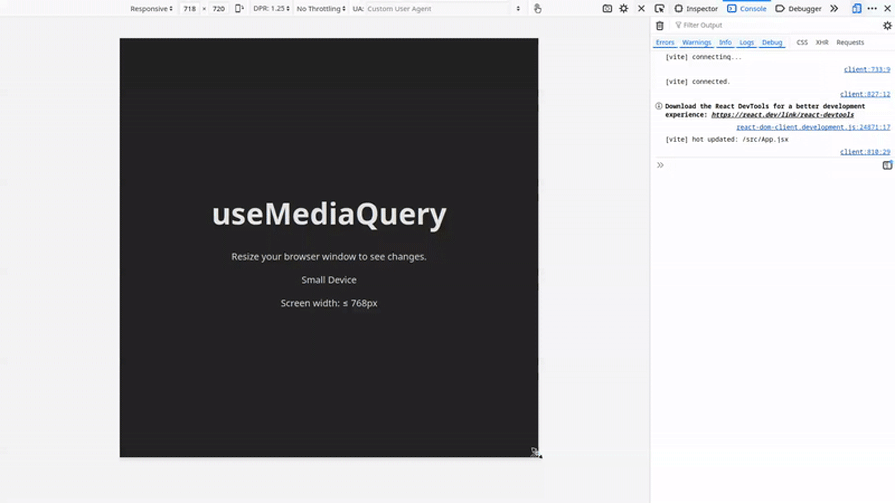Open the DPR 1.25 dropdown
895x503 pixels.
(x=271, y=9)
